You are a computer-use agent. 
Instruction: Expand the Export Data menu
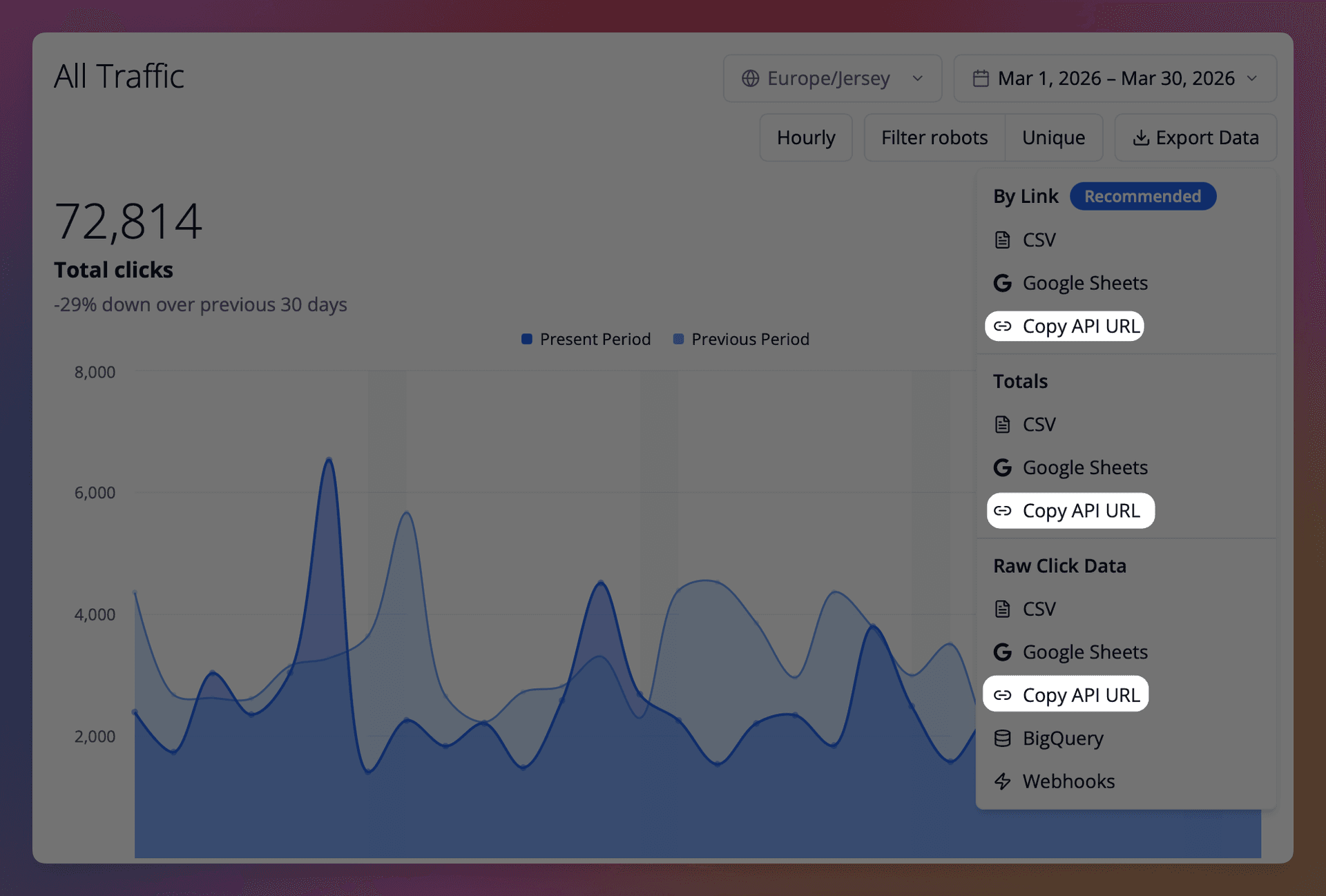coord(1195,137)
